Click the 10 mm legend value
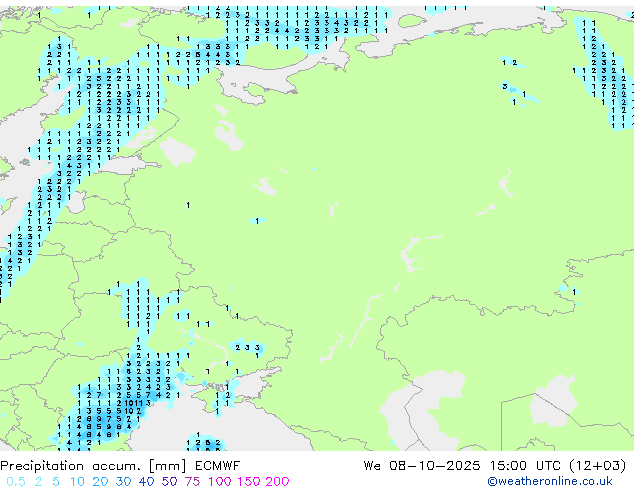The width and height of the screenshot is (634, 490). pyautogui.click(x=77, y=482)
